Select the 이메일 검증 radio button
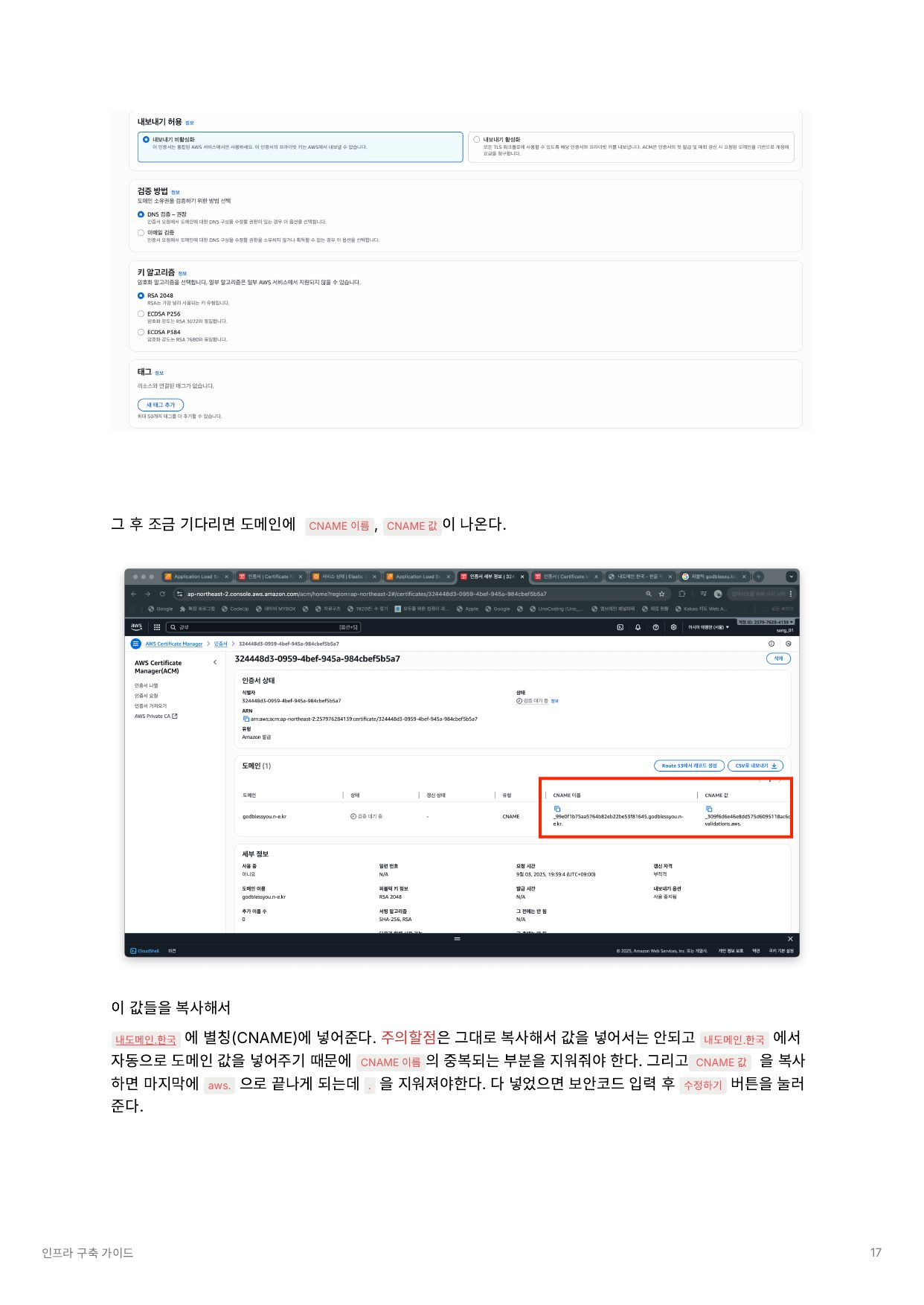Image resolution: width=924 pixels, height=1305 pixels. point(141,233)
